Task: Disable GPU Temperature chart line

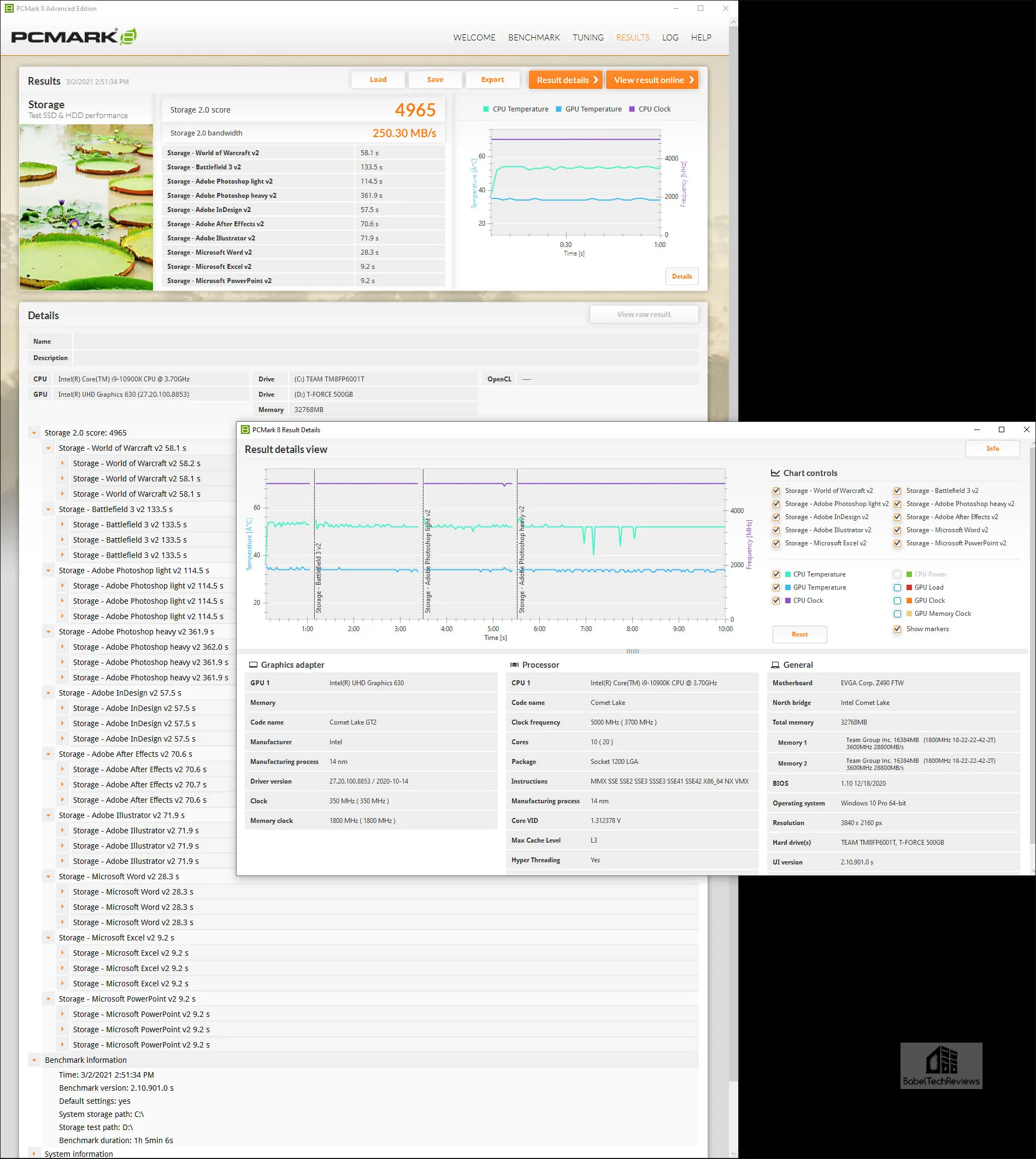Action: pos(776,587)
